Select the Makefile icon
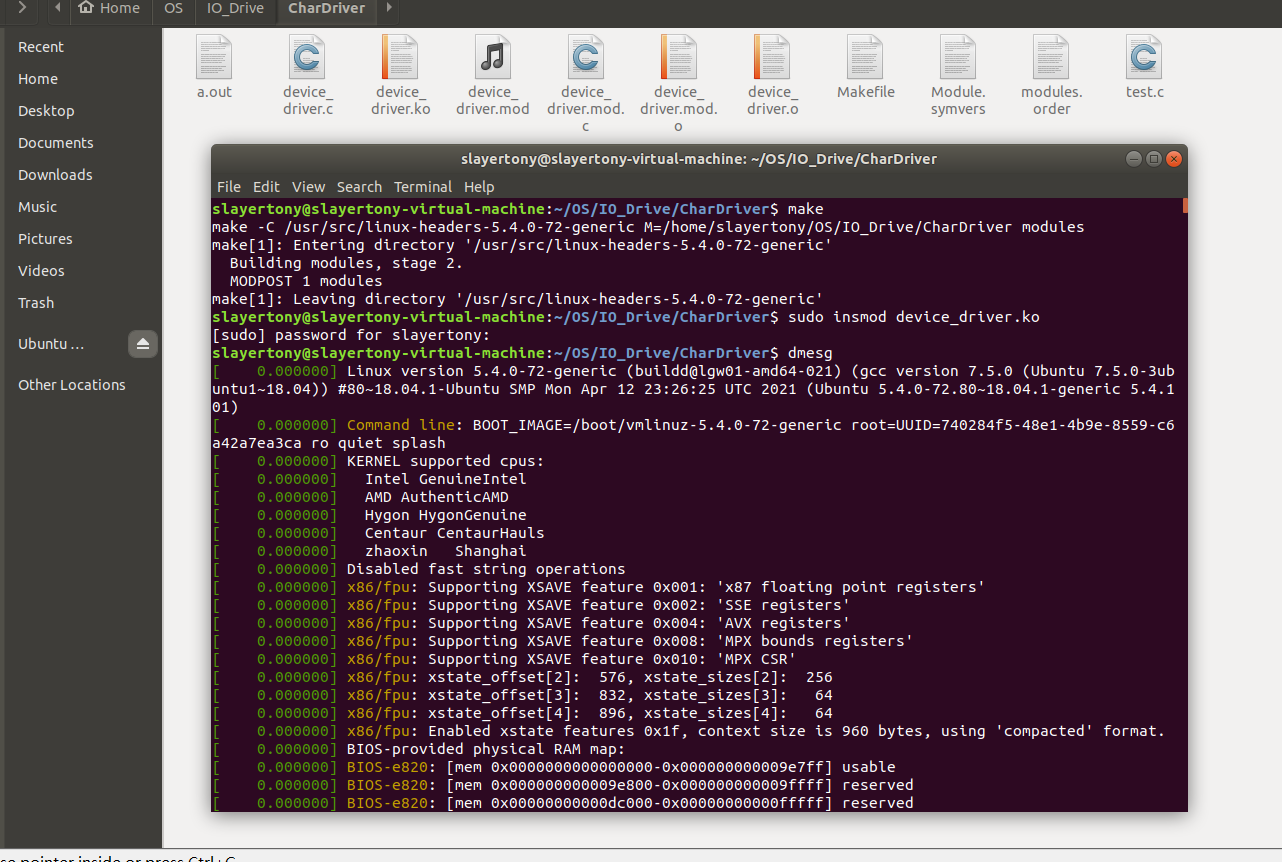Screen dimensions: 1282x862 [x=865, y=57]
